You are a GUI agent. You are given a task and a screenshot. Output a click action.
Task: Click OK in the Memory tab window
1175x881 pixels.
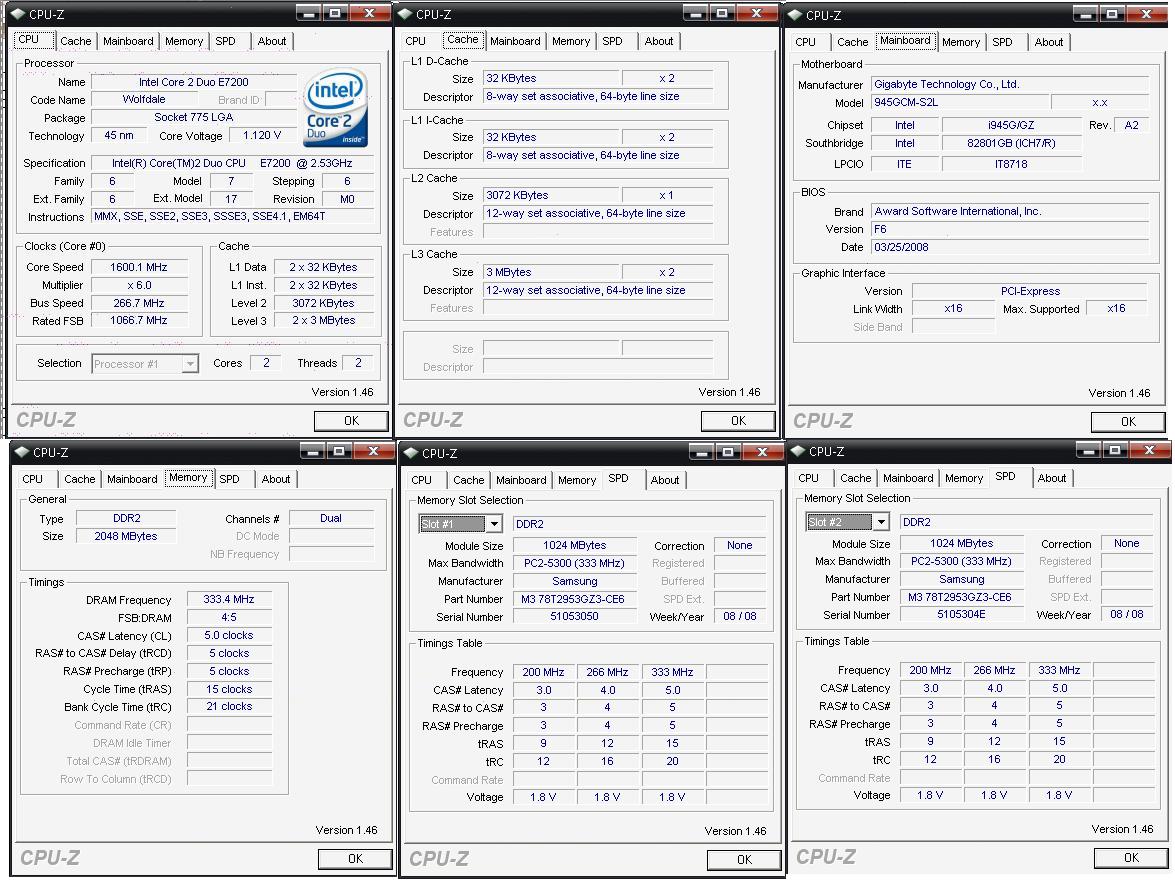pyautogui.click(x=355, y=859)
